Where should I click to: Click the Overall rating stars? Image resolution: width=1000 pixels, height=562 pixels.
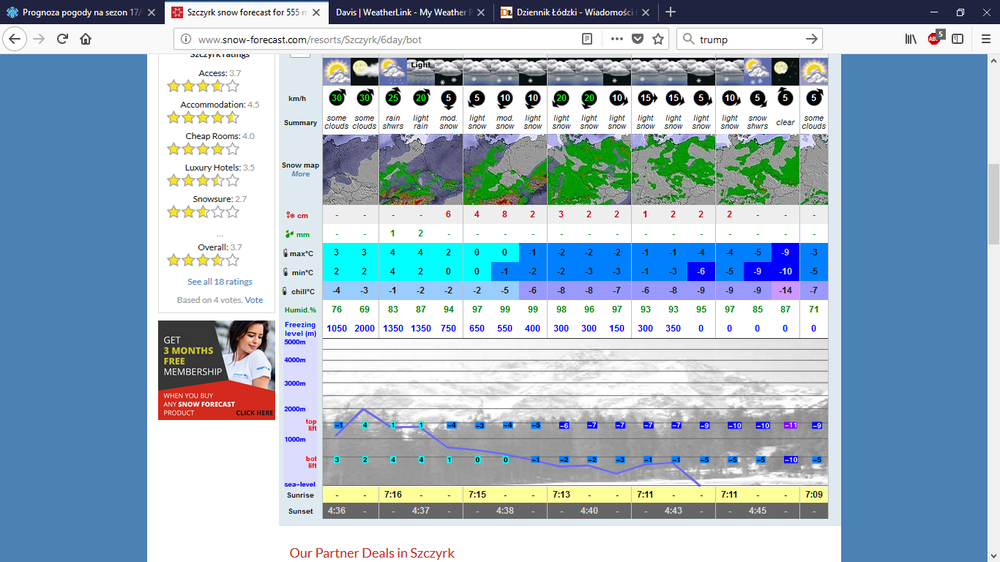[x=203, y=260]
